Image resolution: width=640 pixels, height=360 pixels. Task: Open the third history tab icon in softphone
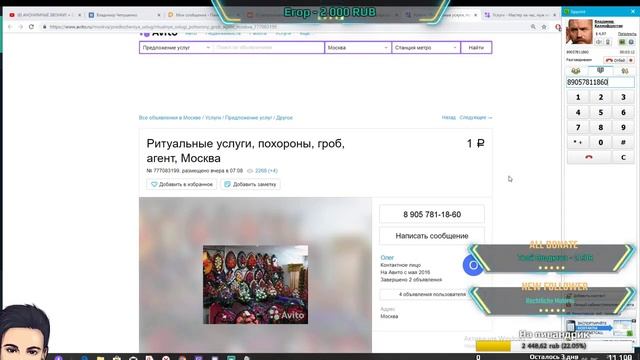point(624,71)
